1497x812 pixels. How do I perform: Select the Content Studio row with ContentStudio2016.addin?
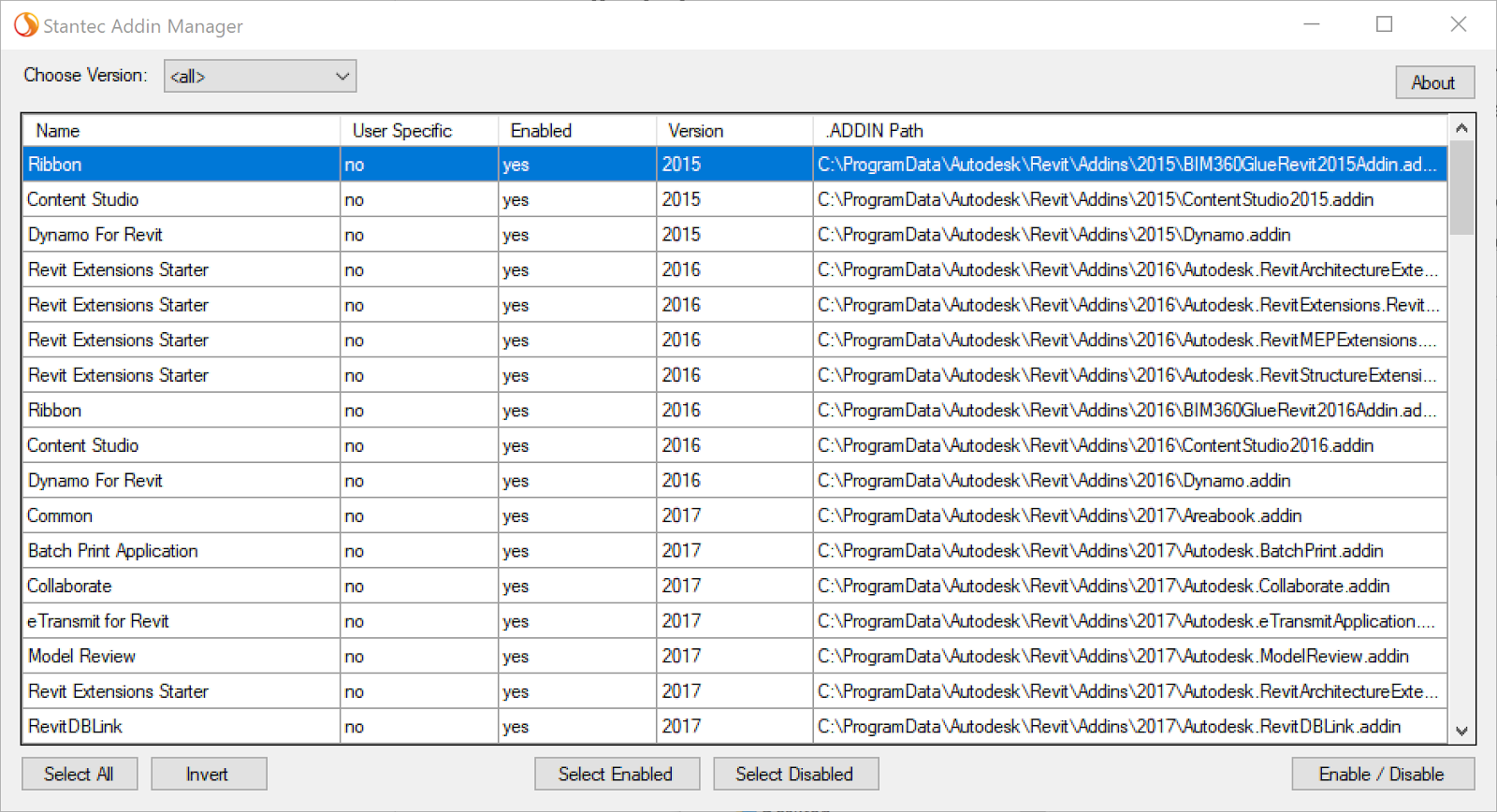click(x=734, y=445)
